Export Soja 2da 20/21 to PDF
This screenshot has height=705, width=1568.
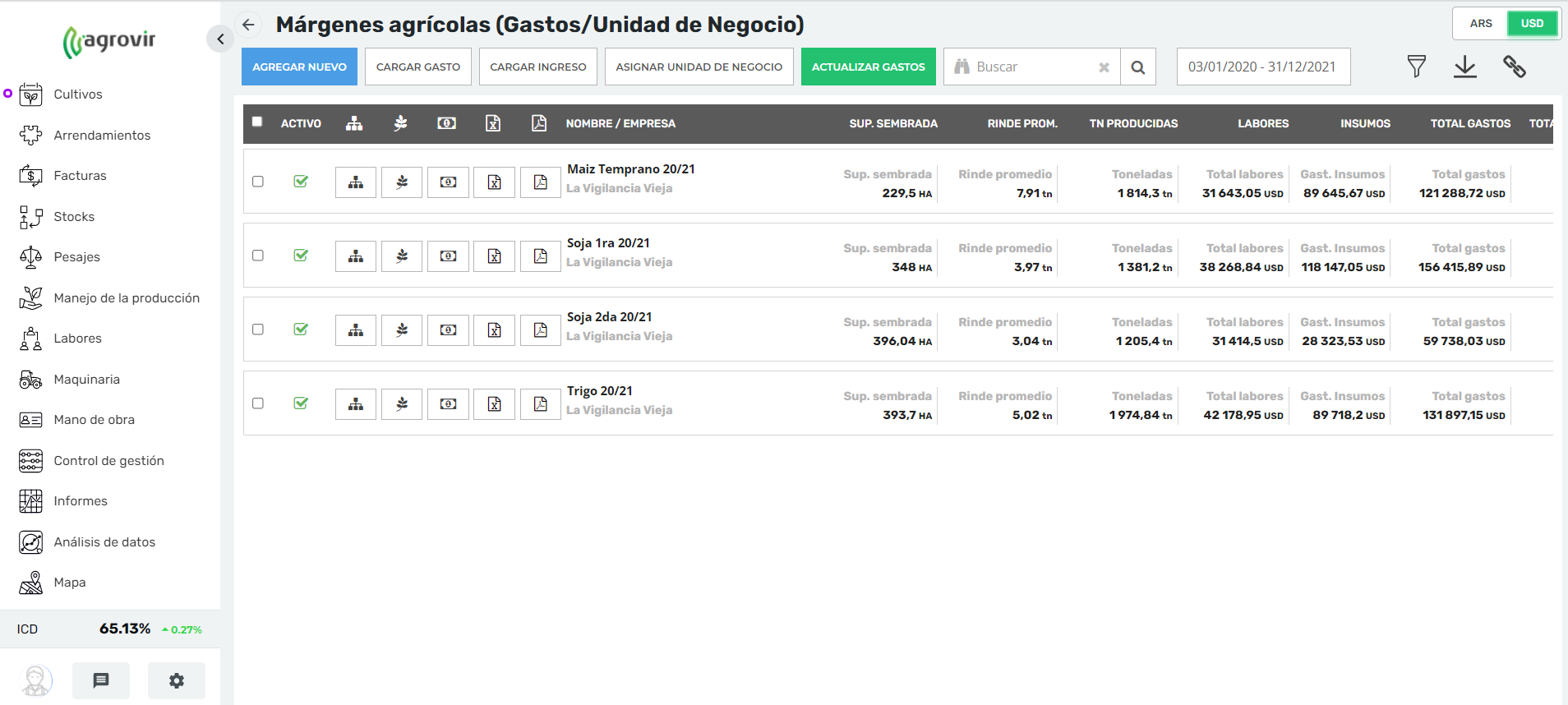point(541,330)
